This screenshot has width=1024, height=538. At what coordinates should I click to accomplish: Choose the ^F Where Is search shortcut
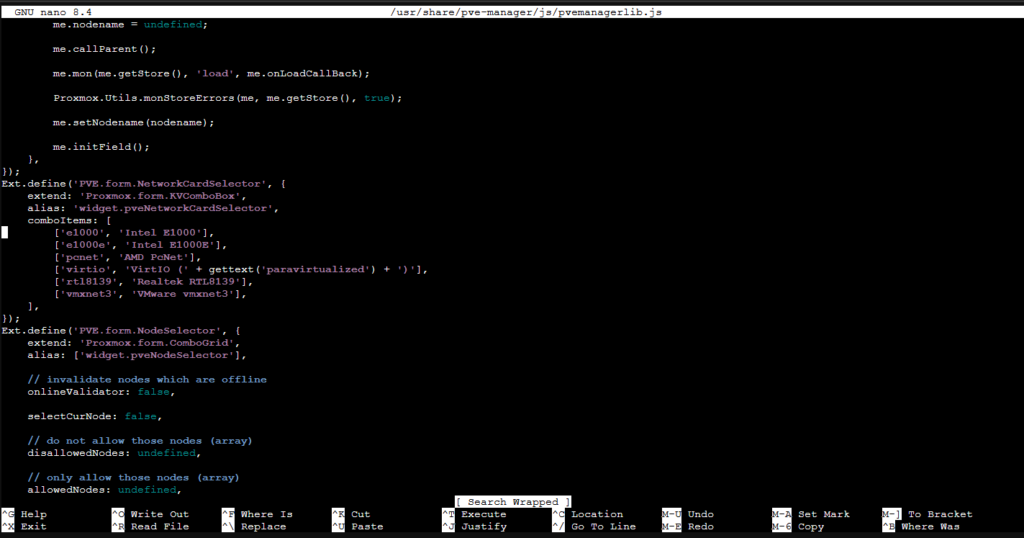[260, 514]
